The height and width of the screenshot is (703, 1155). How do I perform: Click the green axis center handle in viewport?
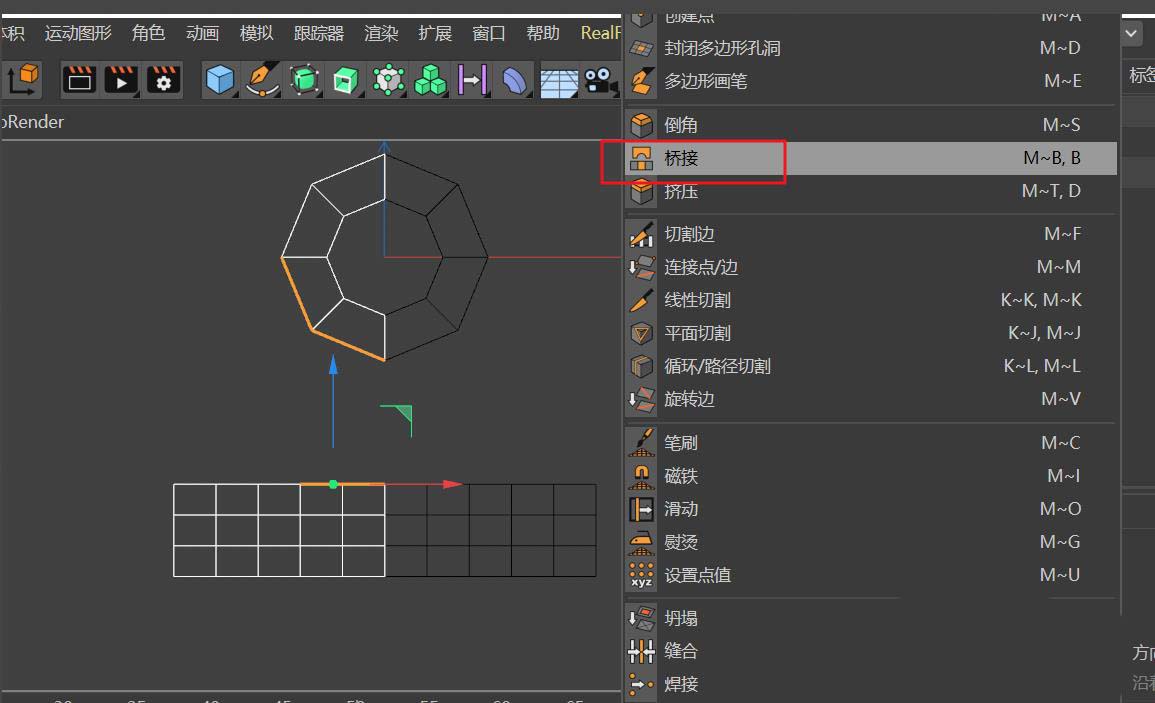333,484
